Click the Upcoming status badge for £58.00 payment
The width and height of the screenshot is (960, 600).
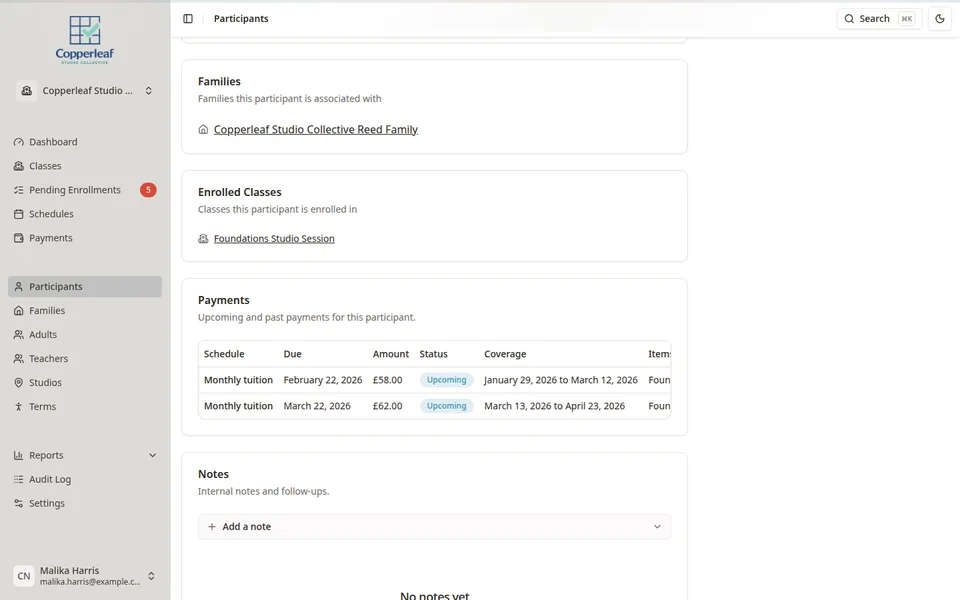pos(446,380)
